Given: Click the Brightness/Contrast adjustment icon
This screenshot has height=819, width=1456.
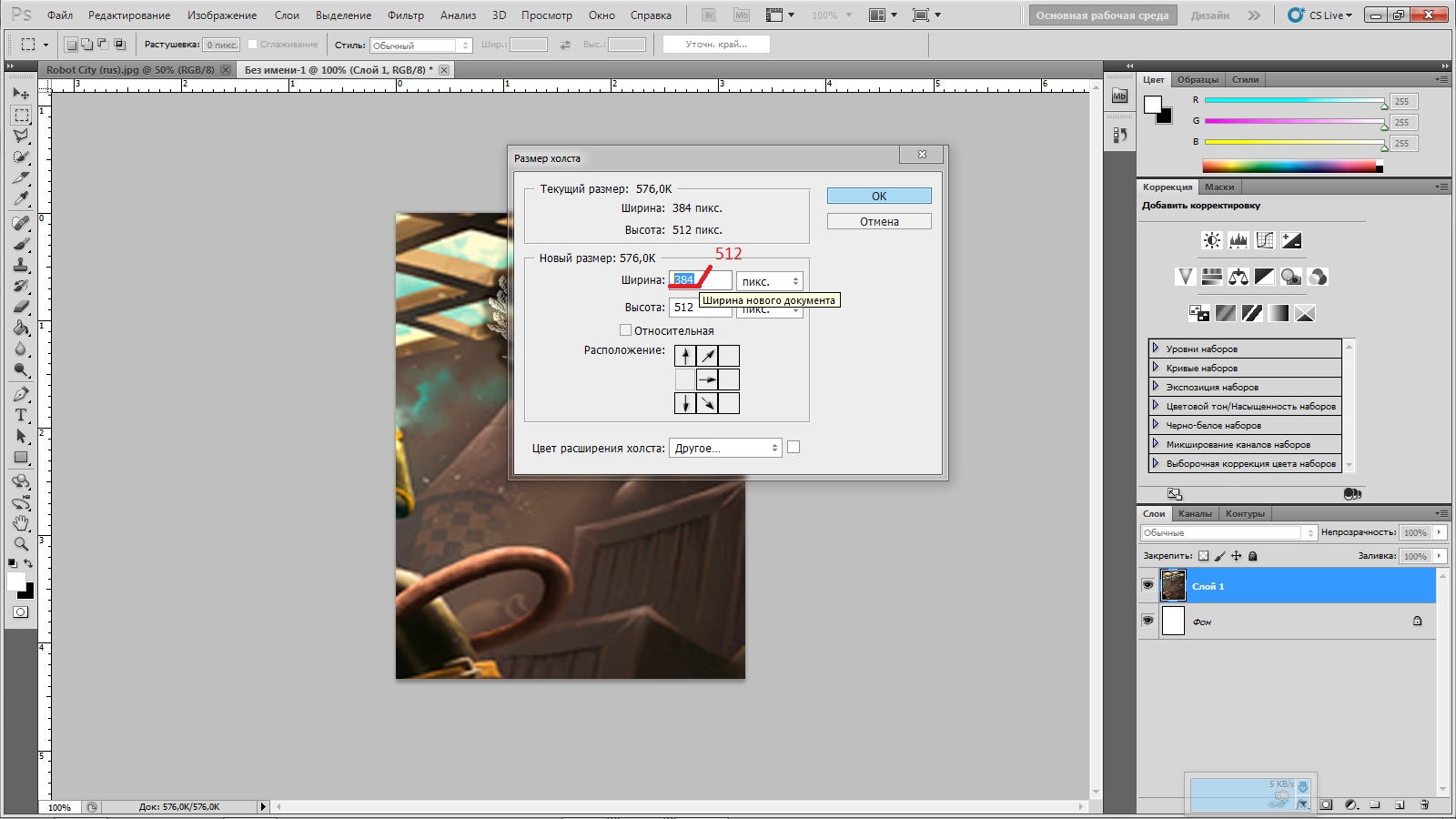Looking at the screenshot, I should click(1211, 240).
